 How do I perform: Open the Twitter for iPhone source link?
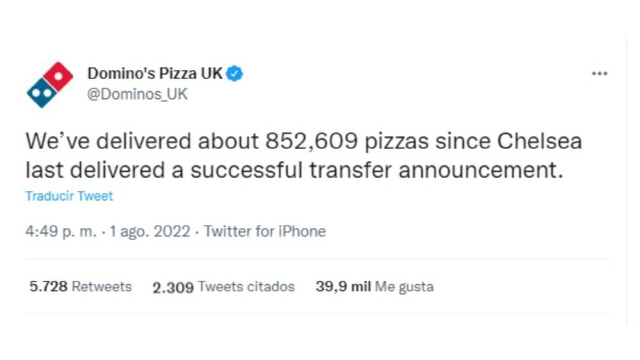265,231
